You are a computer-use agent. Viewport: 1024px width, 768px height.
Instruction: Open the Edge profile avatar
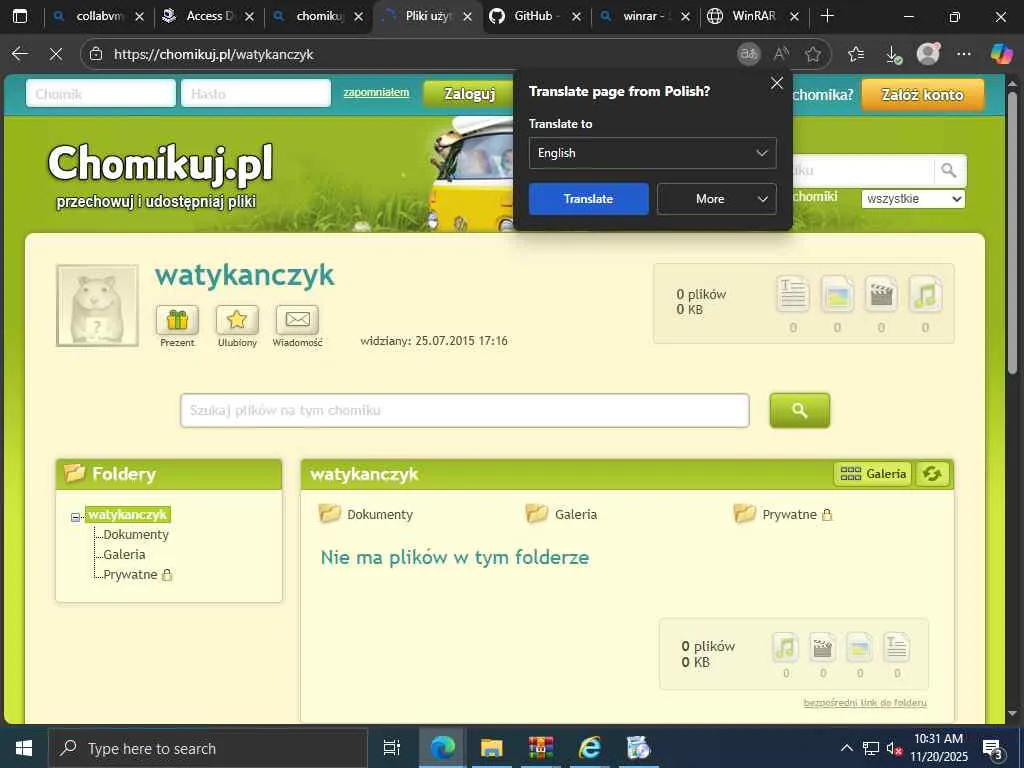click(928, 54)
